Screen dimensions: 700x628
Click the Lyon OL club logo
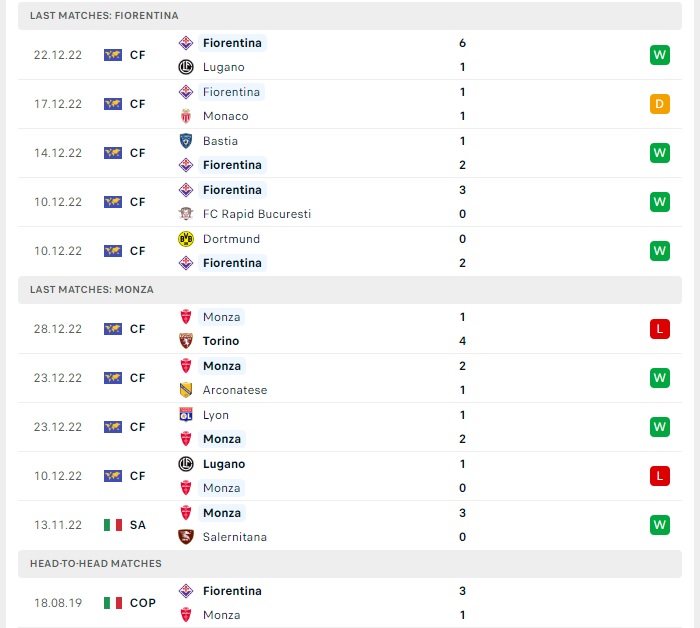(x=186, y=415)
